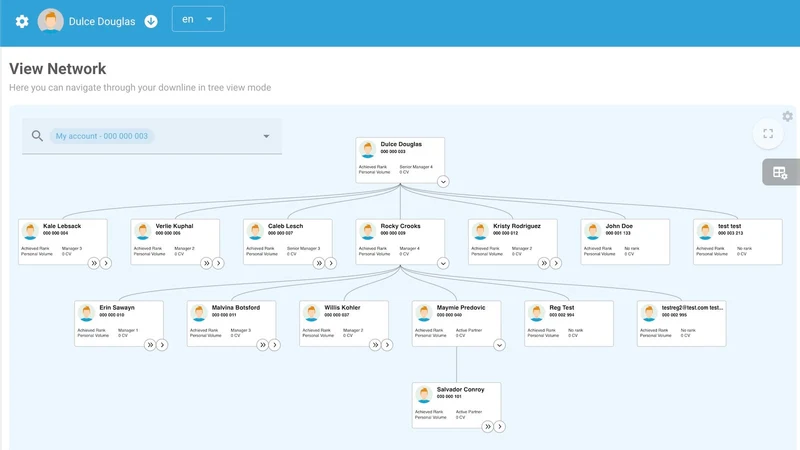Open tree settings gear at panel corner
800x450 pixels.
click(788, 116)
